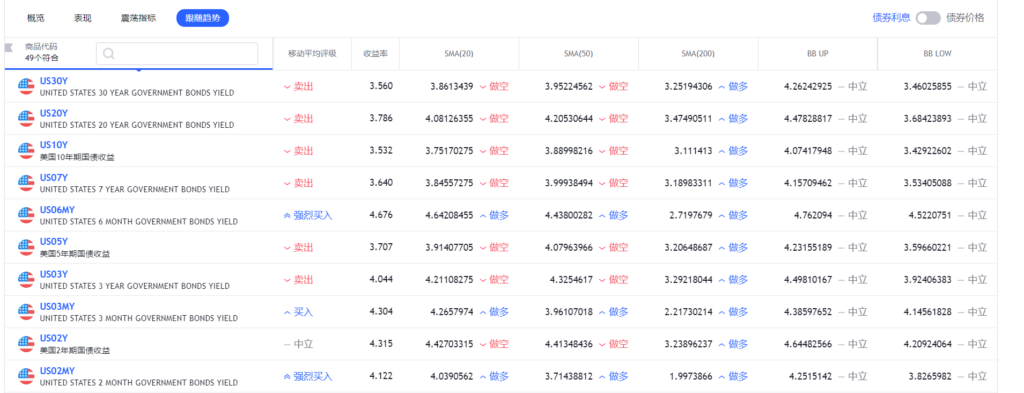Sort by the 收益率 column header
Screen dimensions: 1024x393
click(376, 54)
